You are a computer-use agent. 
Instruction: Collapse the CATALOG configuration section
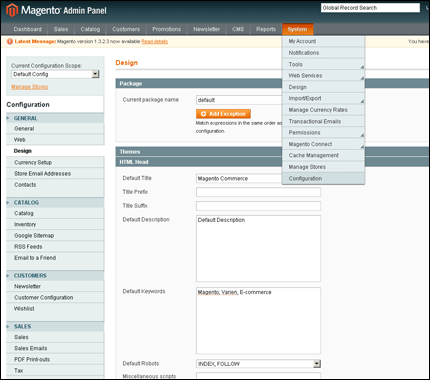pyautogui.click(x=55, y=202)
